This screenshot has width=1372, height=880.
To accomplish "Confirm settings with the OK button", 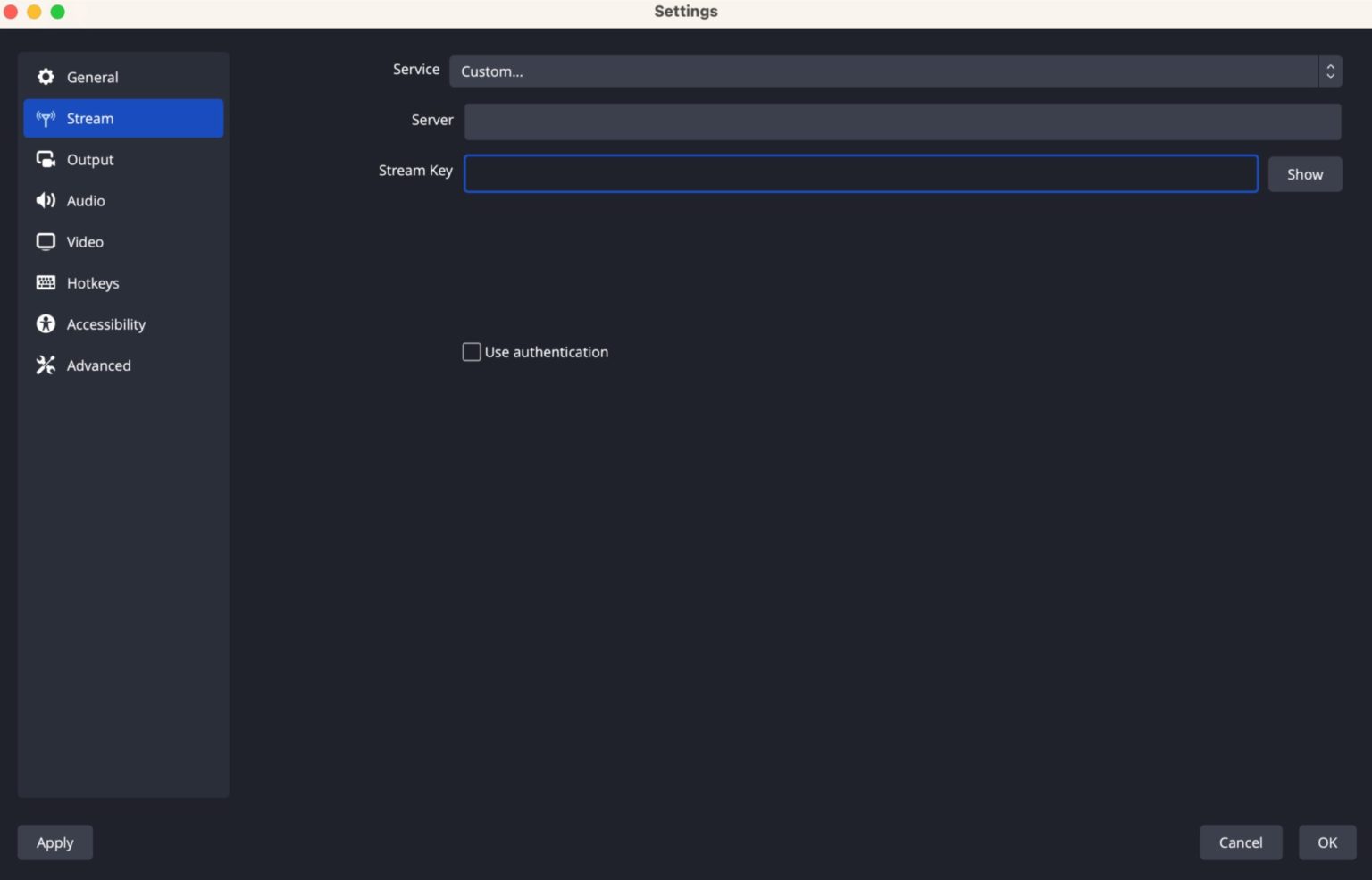I will pyautogui.click(x=1327, y=842).
